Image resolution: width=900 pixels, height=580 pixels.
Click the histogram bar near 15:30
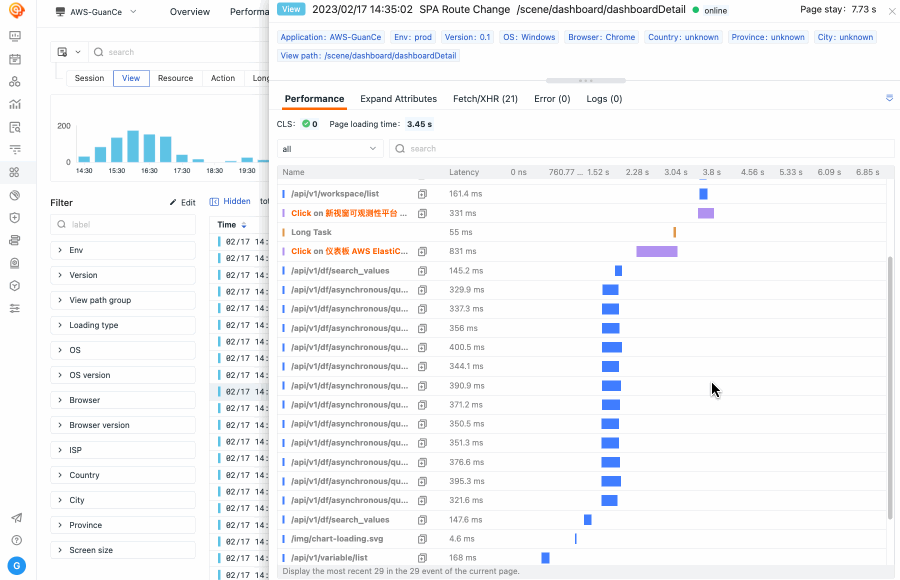point(117,149)
